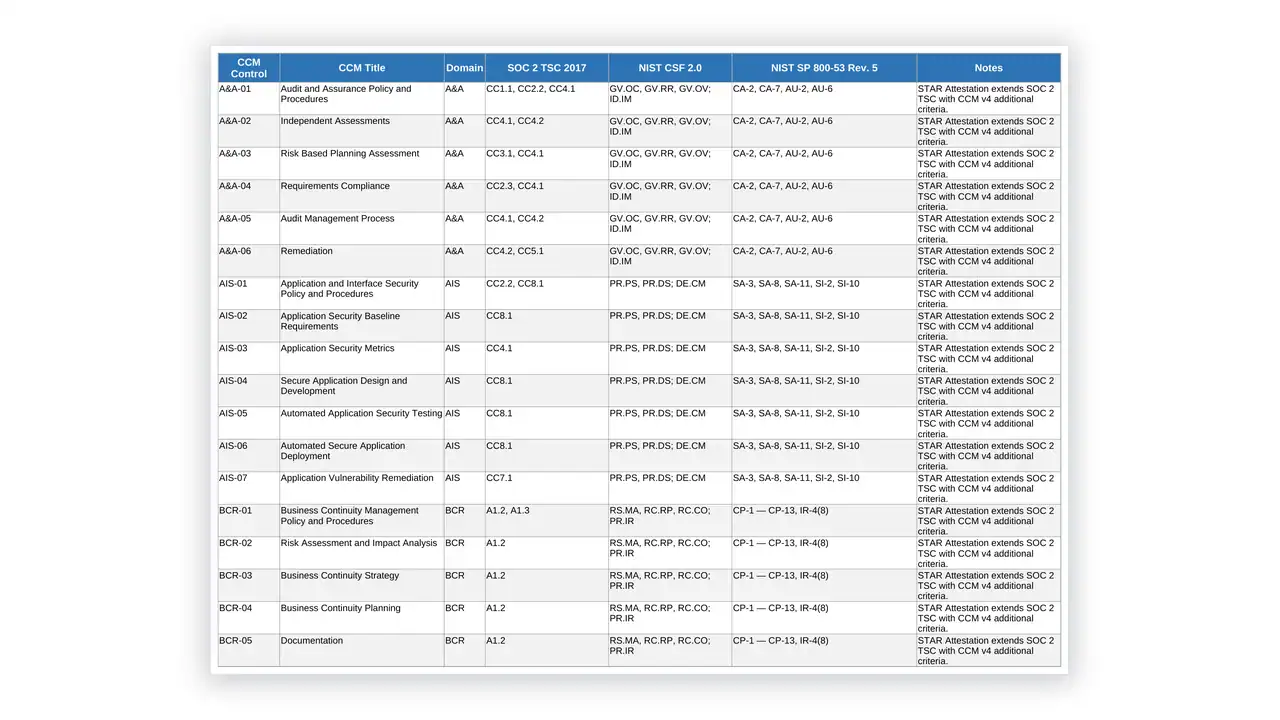Select the NIST SP 800-53 Rev. 5 header
Screen dimensions: 1280x720
tap(824, 68)
